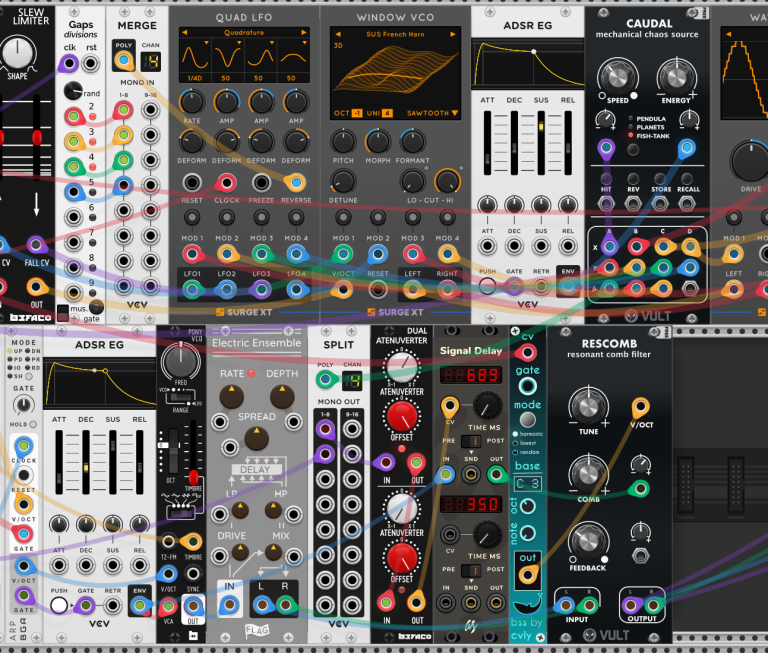Click the IN jack on Electric Ensemble
The image size is (768, 653).
coord(229,605)
